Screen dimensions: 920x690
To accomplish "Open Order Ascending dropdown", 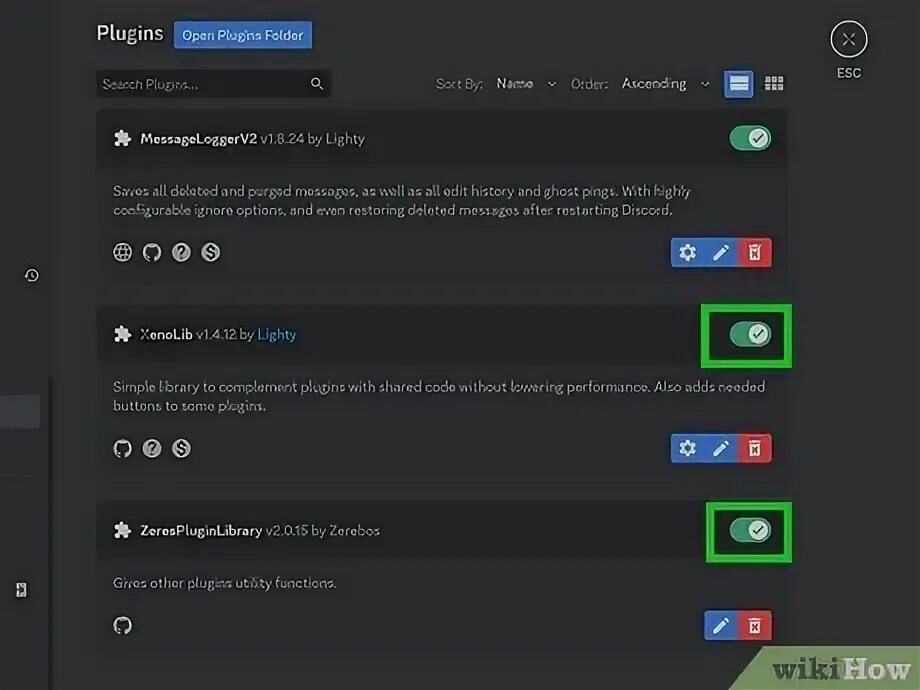I will [666, 84].
